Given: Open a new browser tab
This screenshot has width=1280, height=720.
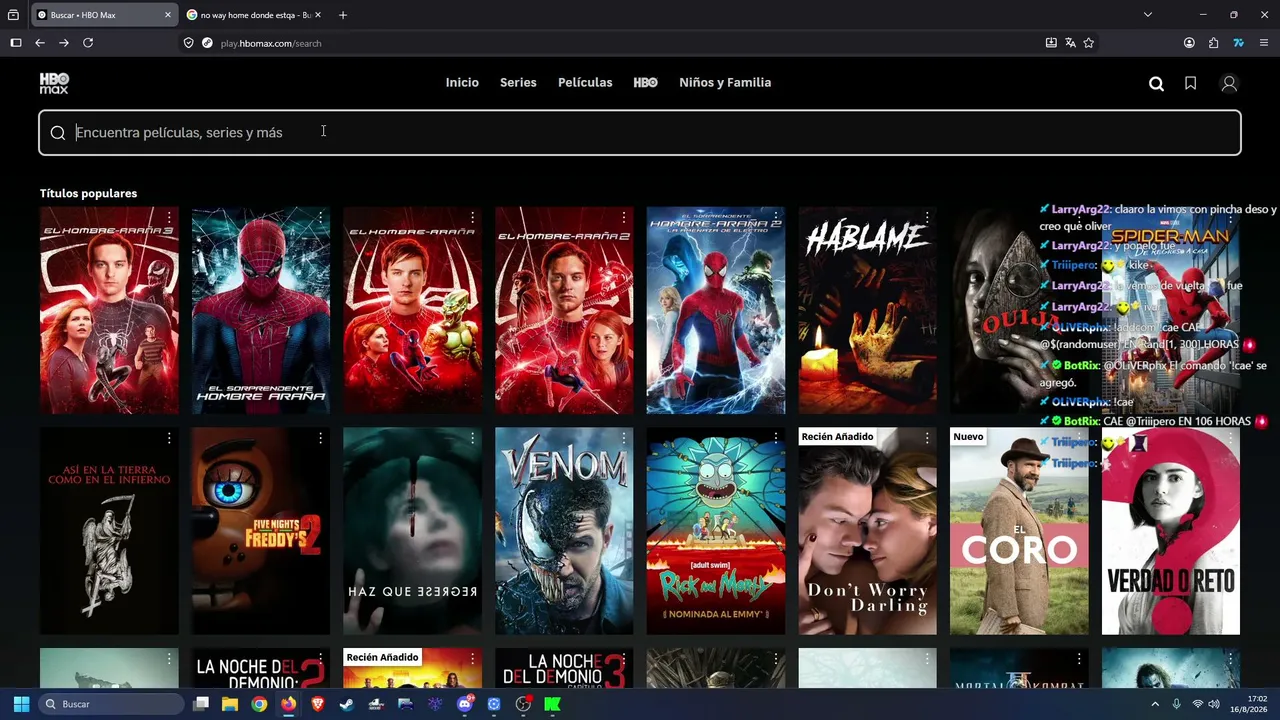Looking at the screenshot, I should coord(343,15).
